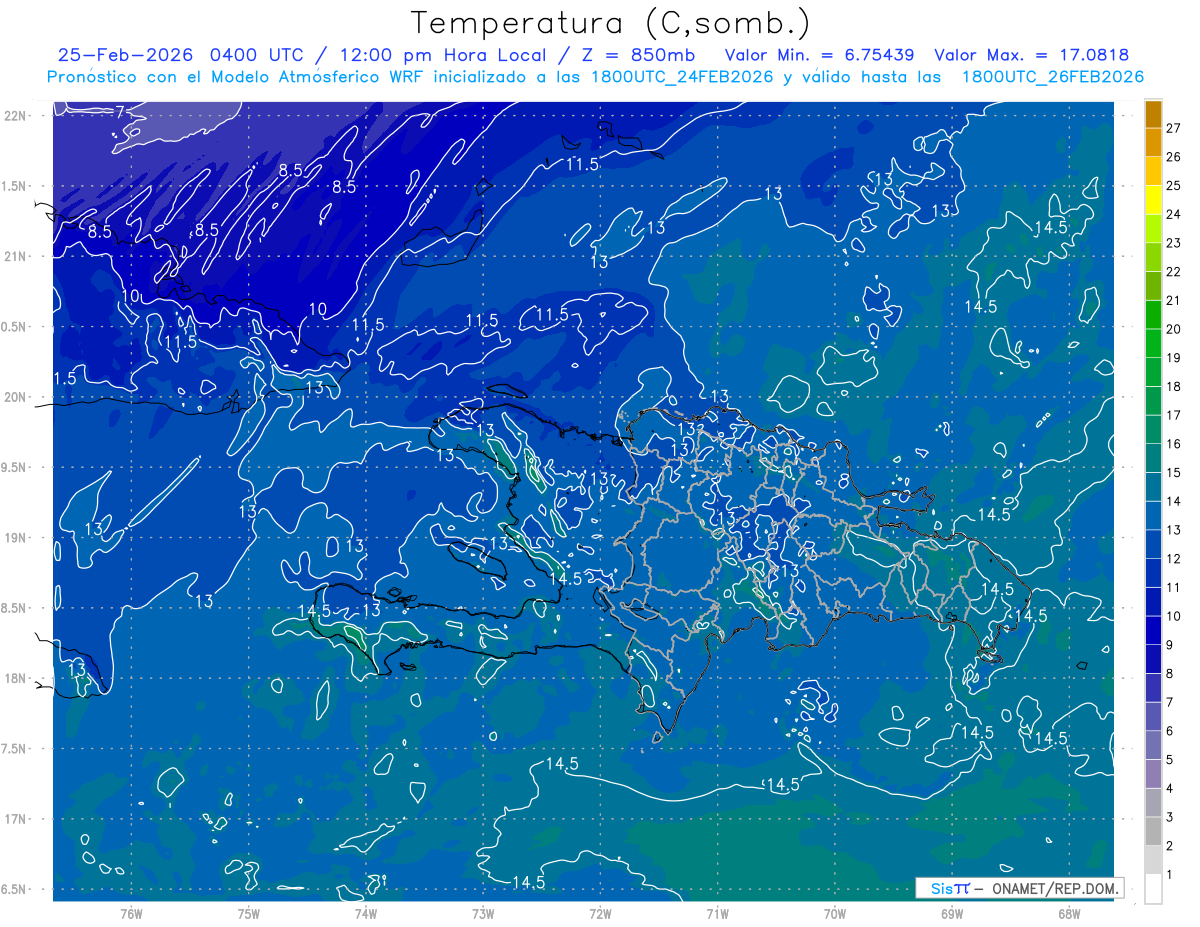The width and height of the screenshot is (1200, 927).
Task: Click the '75W' longitude axis label
Action: (249, 913)
